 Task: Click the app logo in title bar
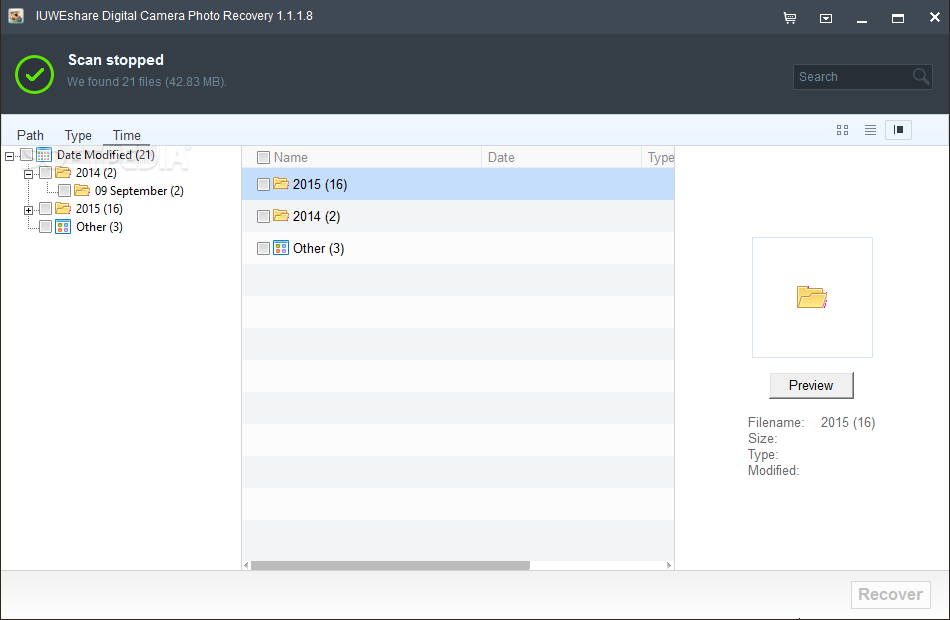coord(16,16)
